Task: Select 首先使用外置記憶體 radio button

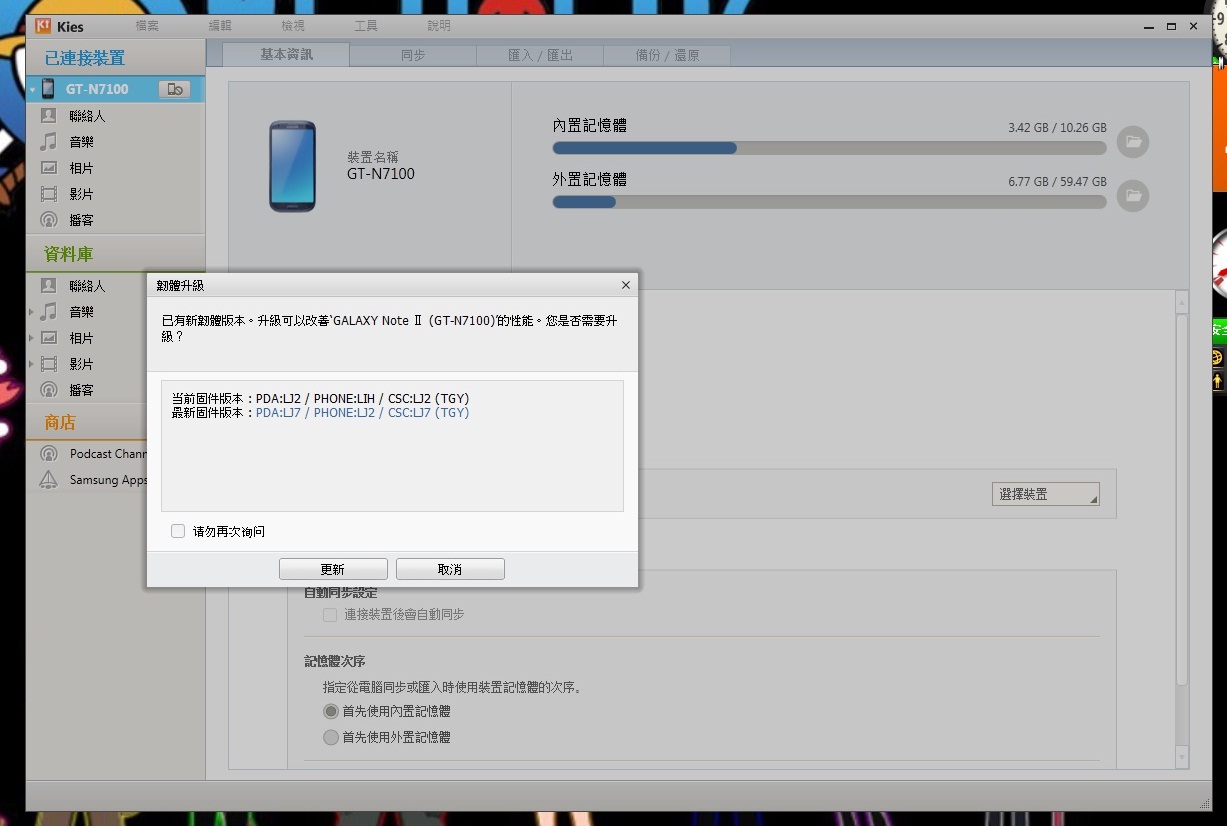Action: click(331, 737)
